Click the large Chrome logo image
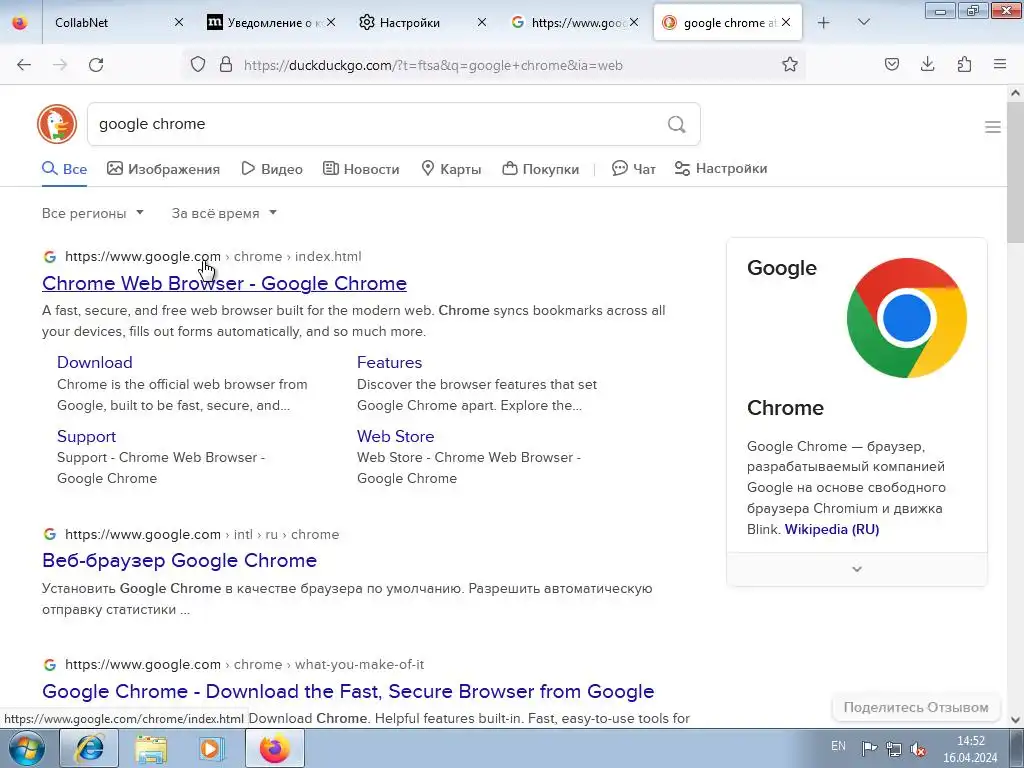Screen dimensions: 1024x768 click(906, 318)
